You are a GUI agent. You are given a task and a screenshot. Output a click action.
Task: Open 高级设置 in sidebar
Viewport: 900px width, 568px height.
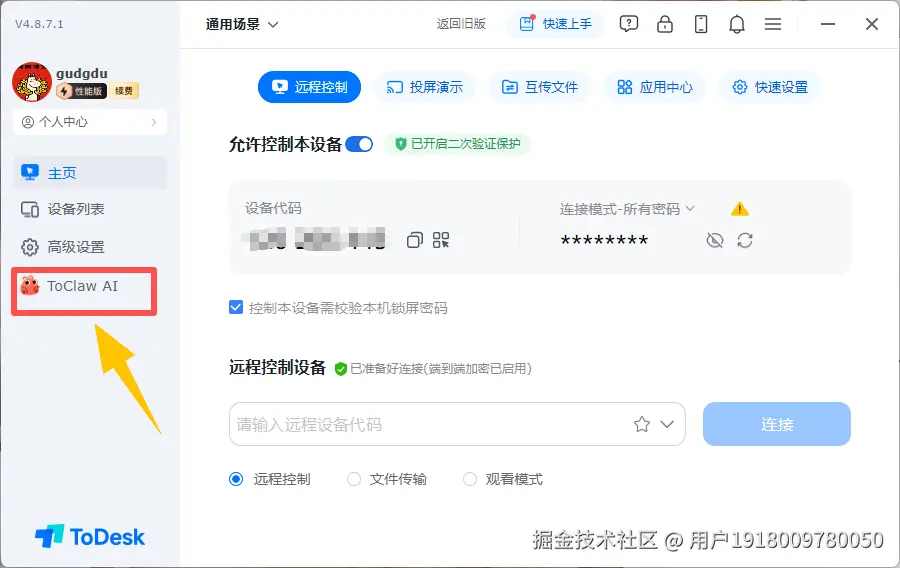(90, 247)
